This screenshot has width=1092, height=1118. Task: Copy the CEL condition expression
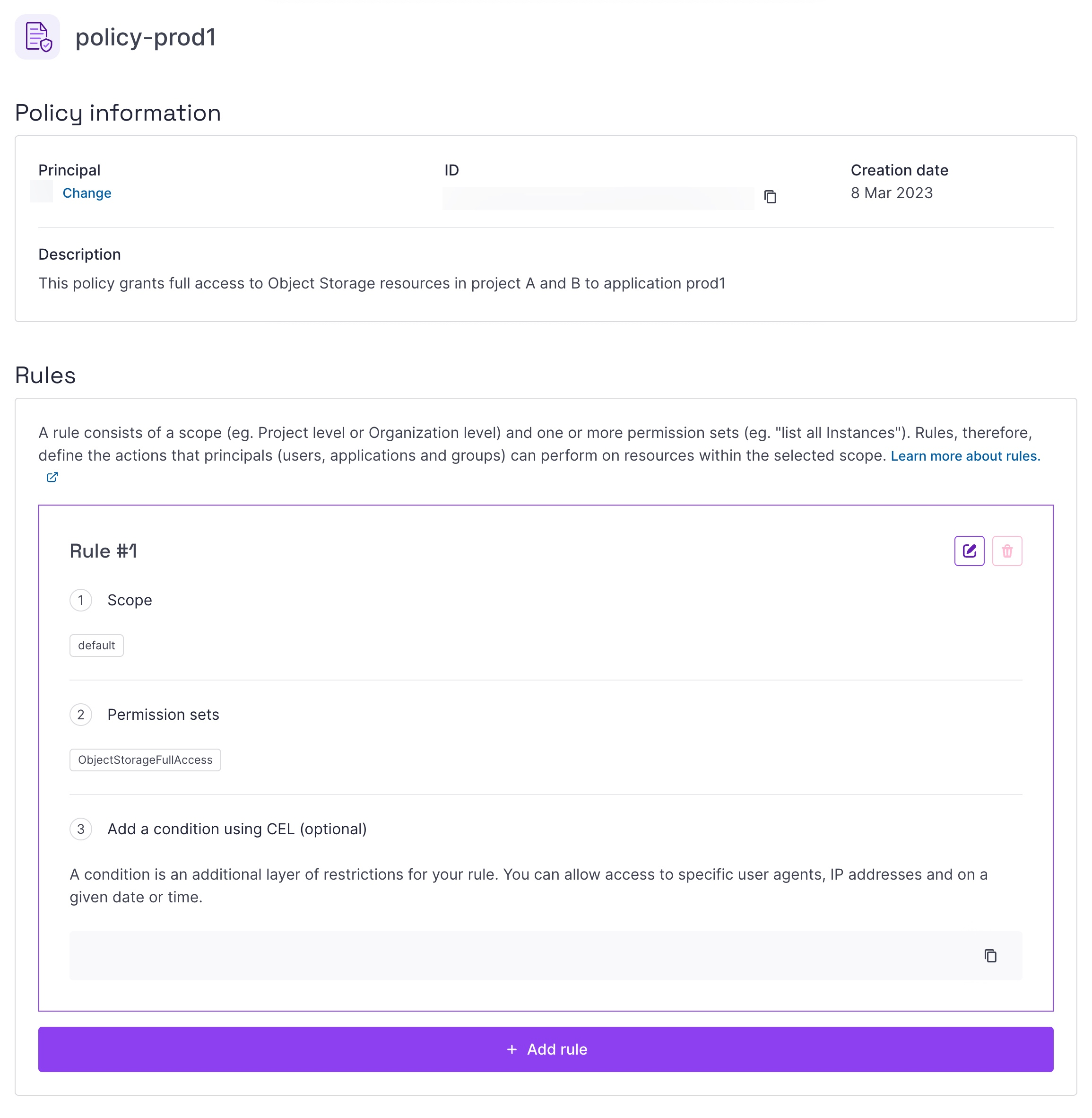coord(990,956)
